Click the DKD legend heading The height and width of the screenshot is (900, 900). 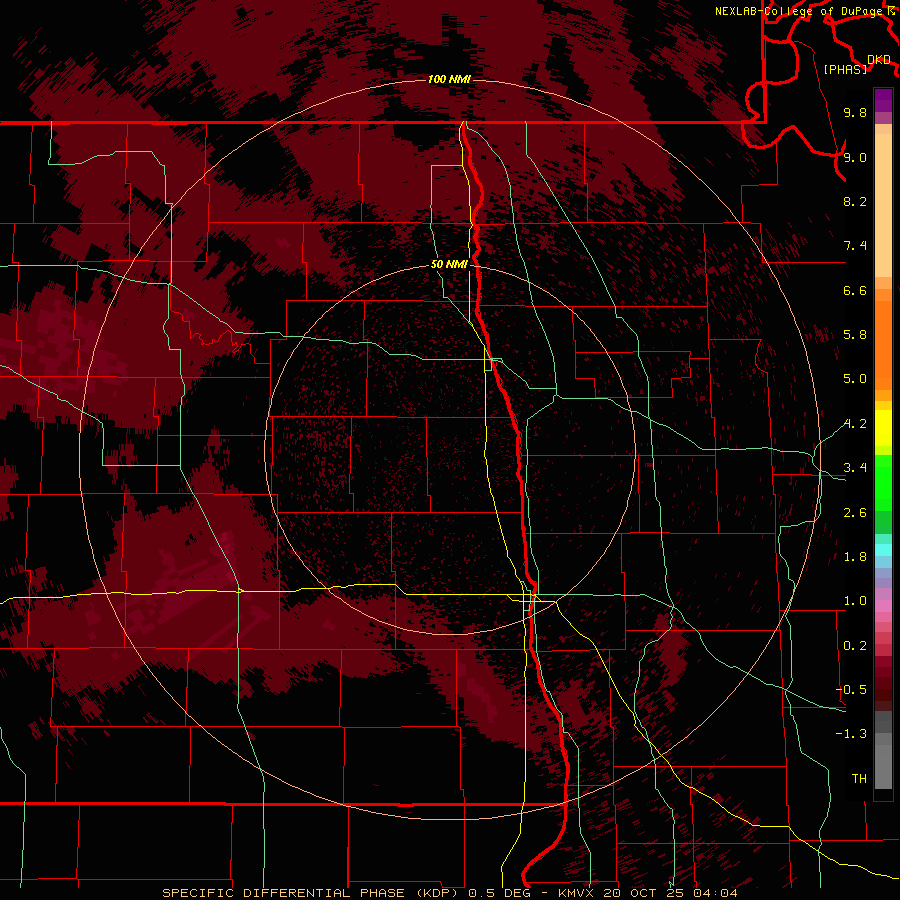[879, 60]
